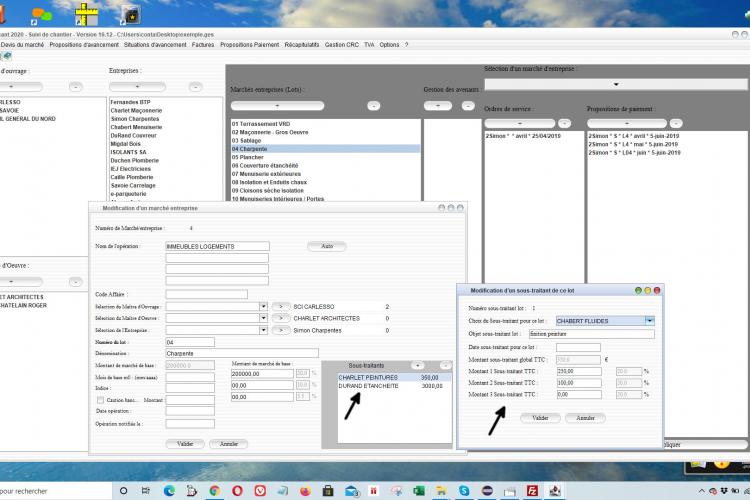Click the Auto button beside the operation name
750x500 pixels.
(x=327, y=246)
